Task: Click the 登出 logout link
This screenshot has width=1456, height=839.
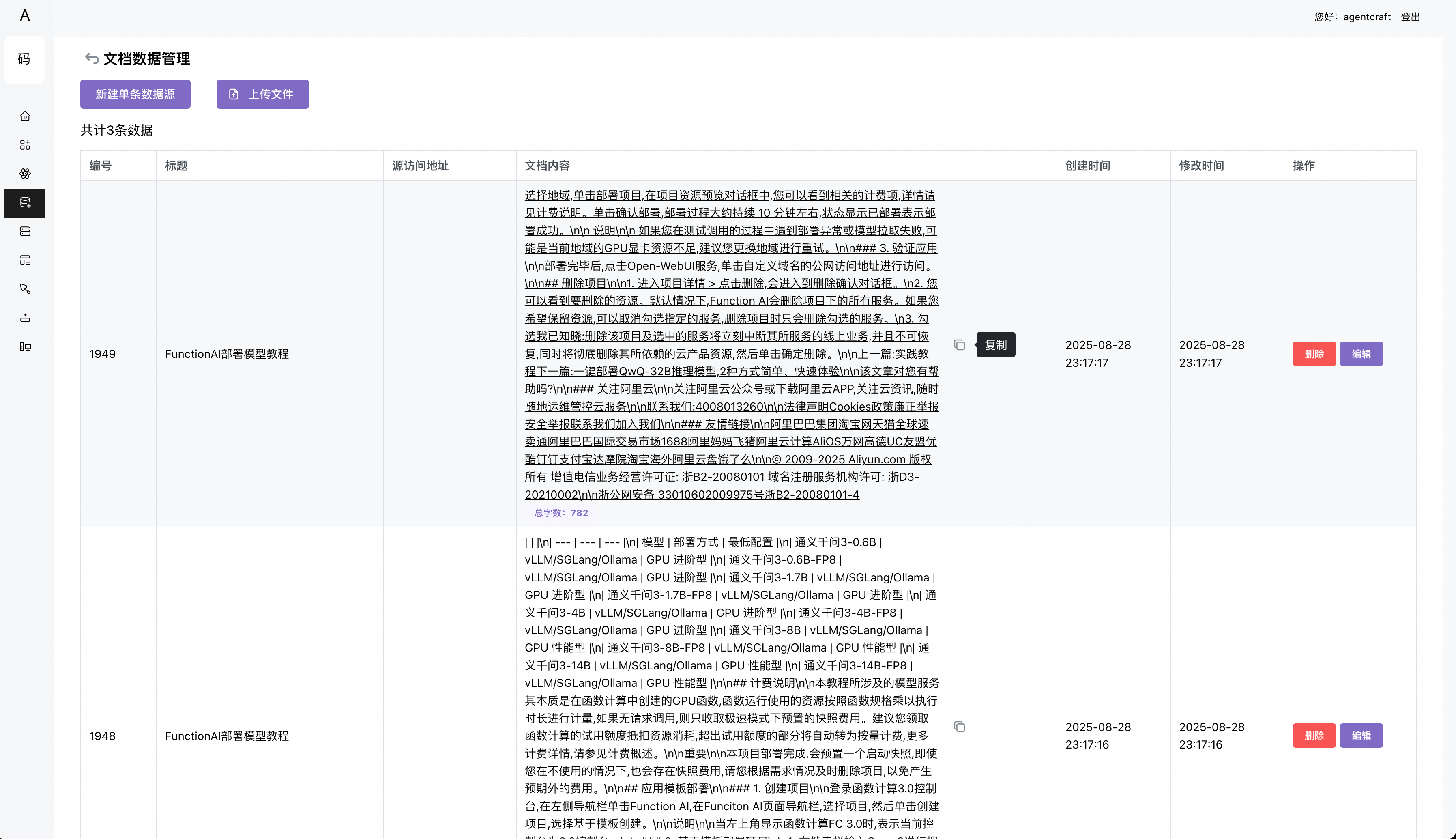Action: [x=1411, y=17]
